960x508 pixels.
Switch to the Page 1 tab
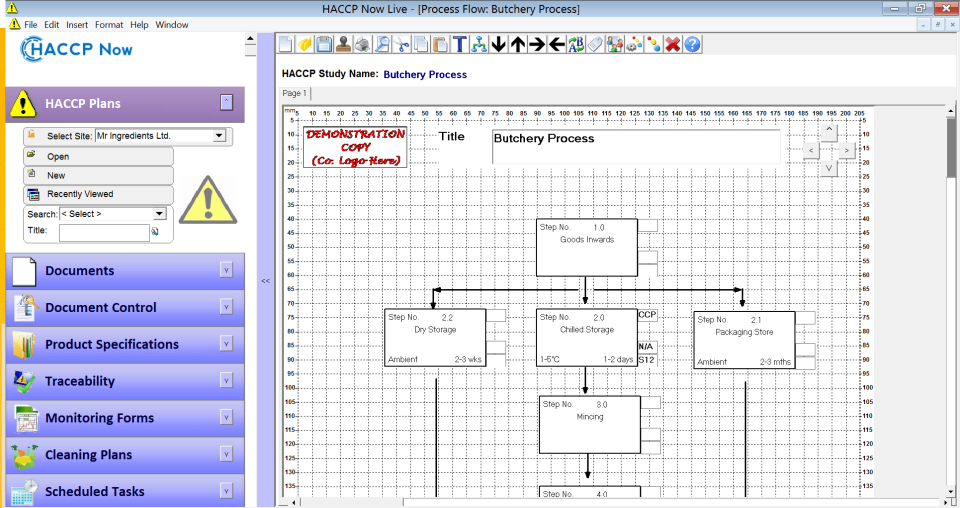[x=294, y=93]
